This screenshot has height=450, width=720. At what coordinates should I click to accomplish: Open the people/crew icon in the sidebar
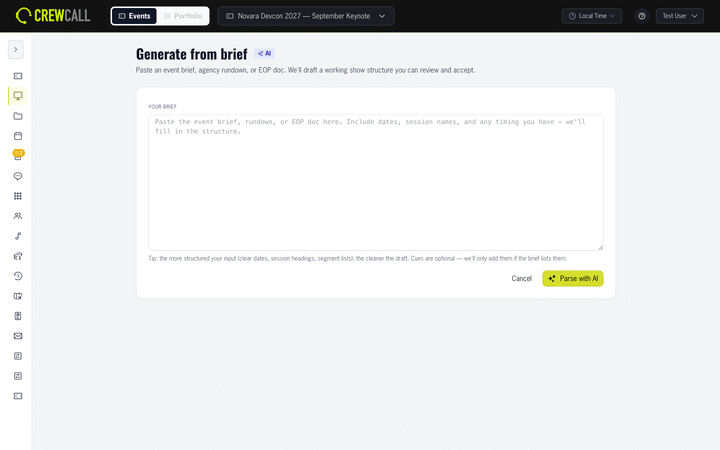[x=18, y=216]
